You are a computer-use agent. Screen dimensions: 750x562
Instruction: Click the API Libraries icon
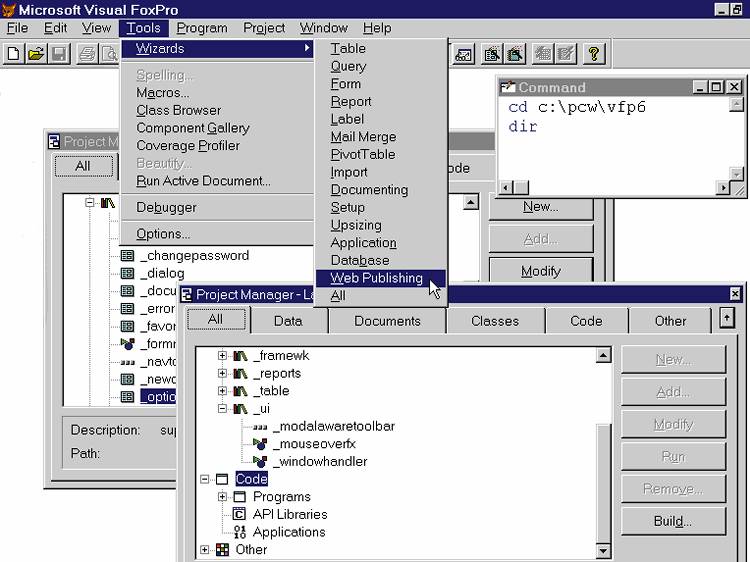[x=239, y=515]
